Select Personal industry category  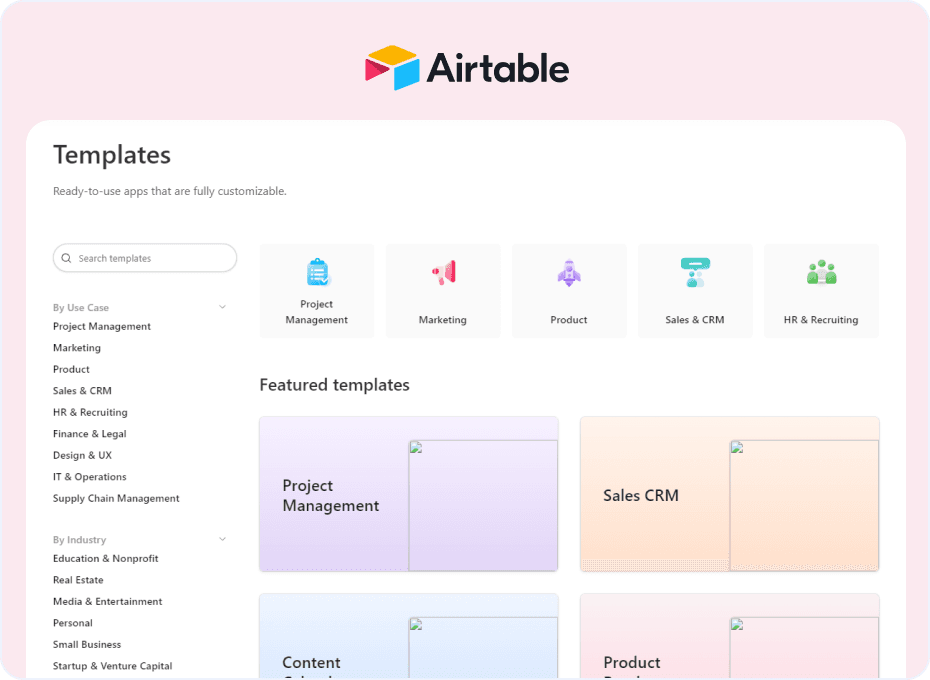pyautogui.click(x=72, y=623)
